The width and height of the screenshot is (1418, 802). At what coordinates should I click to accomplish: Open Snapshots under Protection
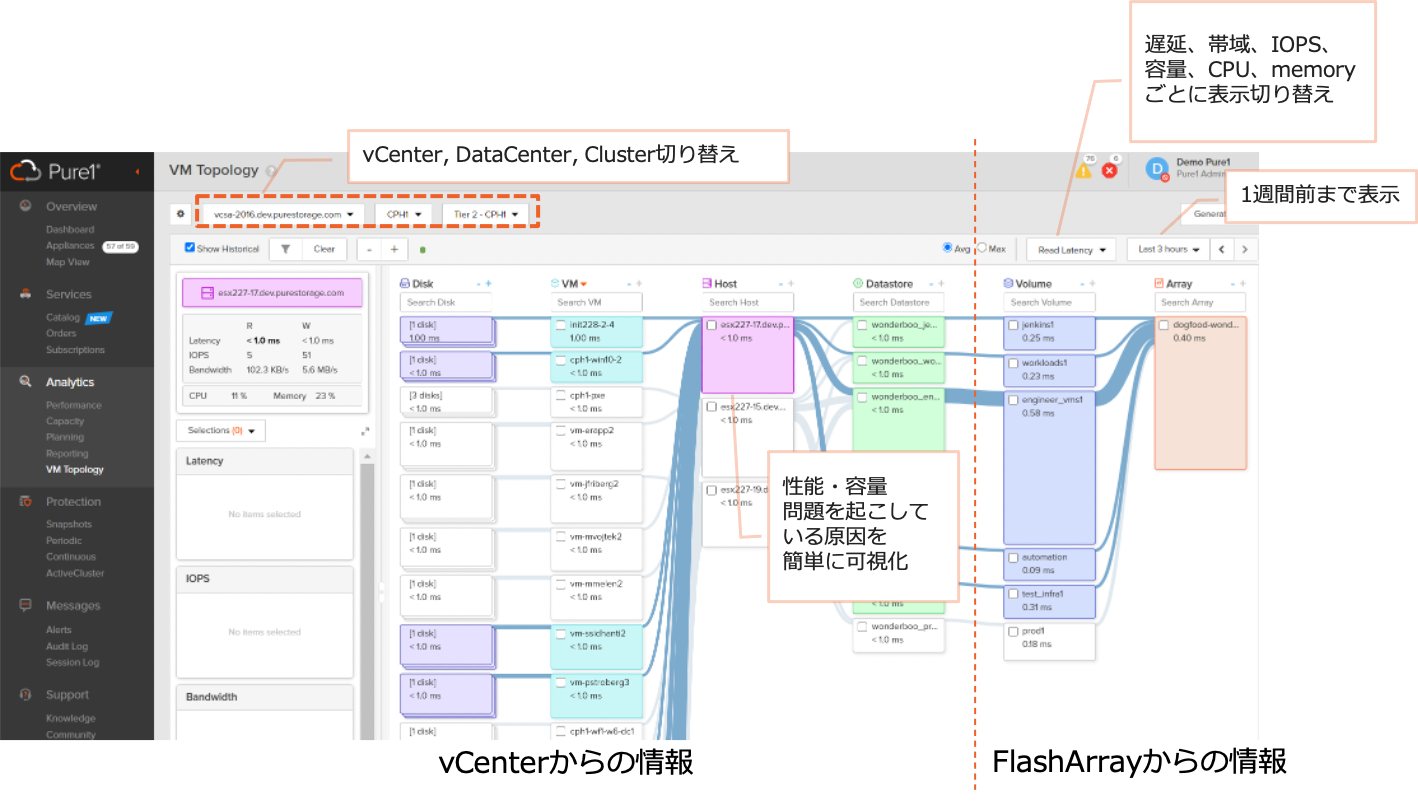[x=69, y=524]
